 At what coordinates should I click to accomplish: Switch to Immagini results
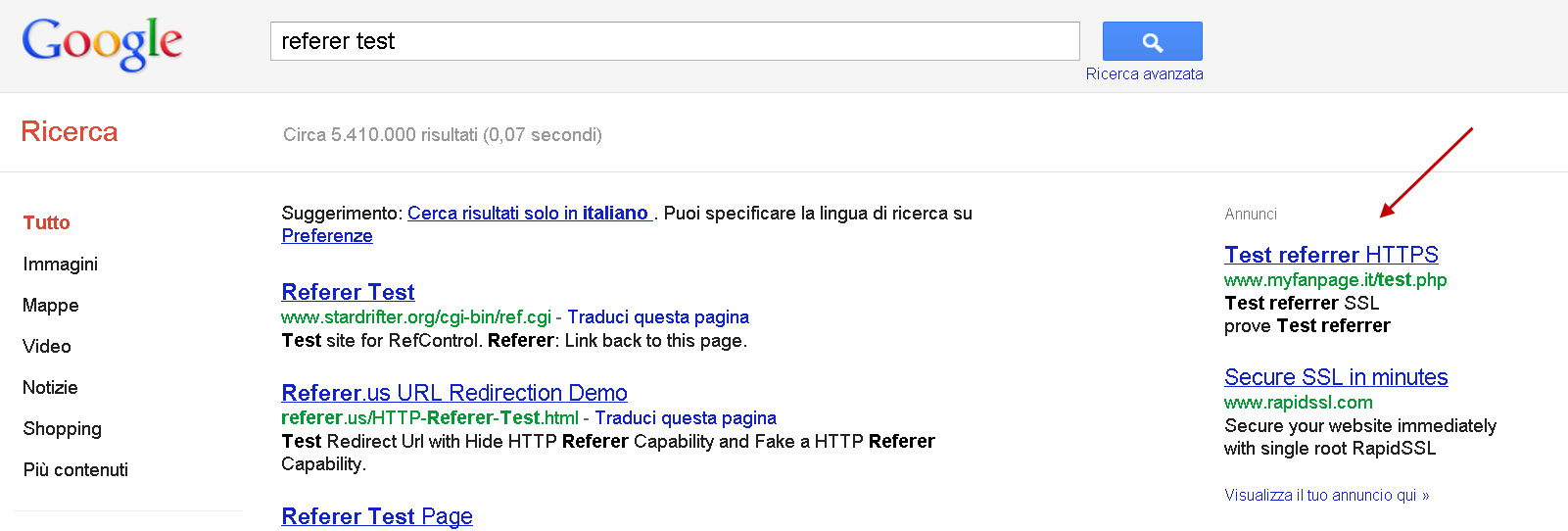[x=60, y=265]
